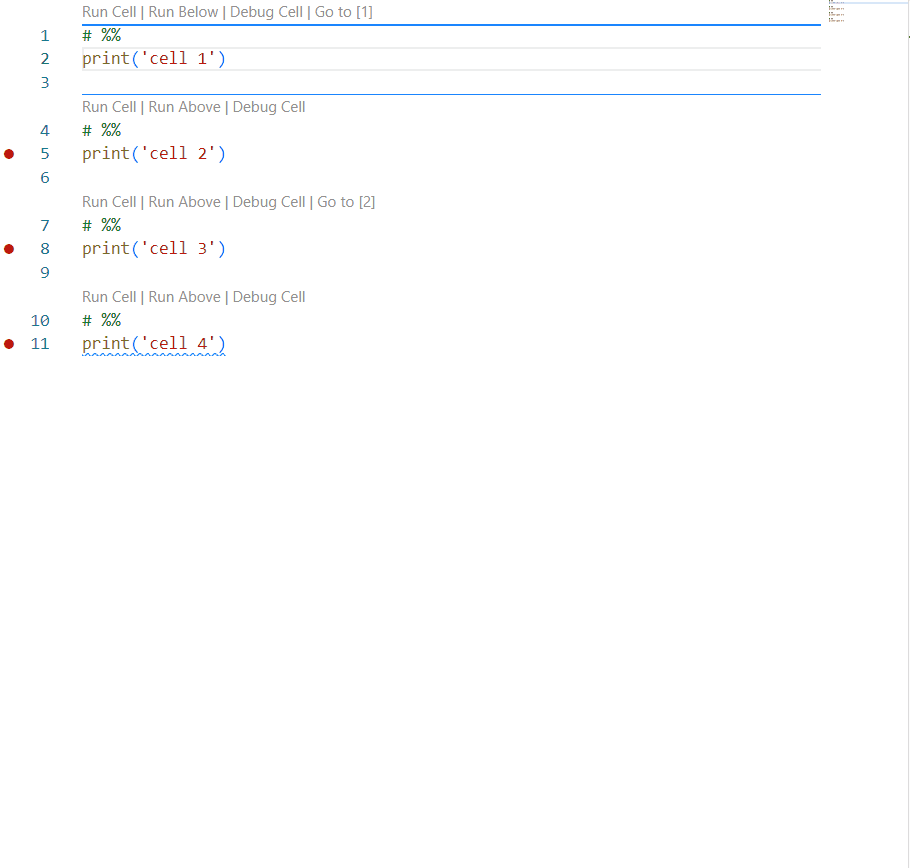Debug Cell for cell 3
910x868 pixels.
click(268, 201)
